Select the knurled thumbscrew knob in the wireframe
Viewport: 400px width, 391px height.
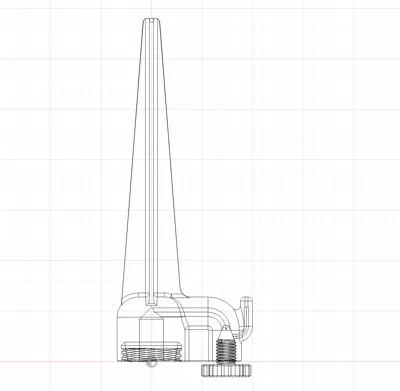click(226, 370)
